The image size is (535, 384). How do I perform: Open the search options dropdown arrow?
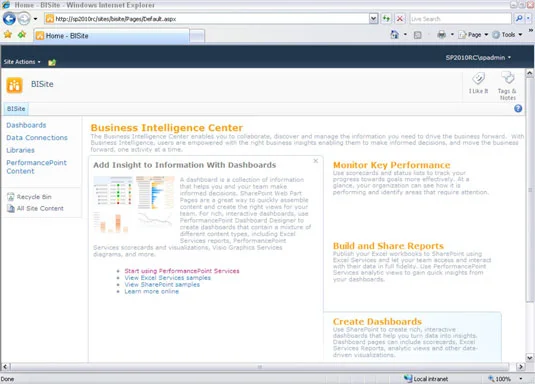tap(529, 18)
